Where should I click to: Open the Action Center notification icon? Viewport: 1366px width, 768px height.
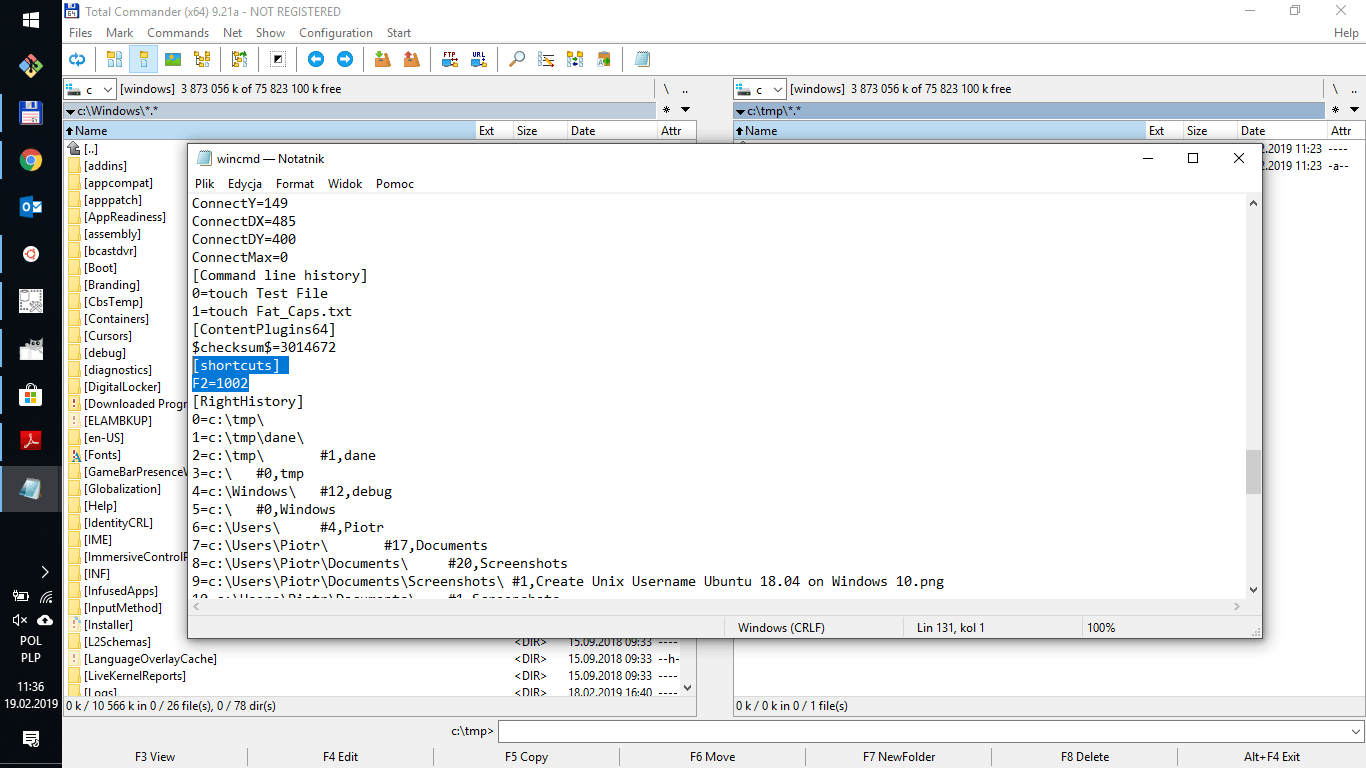[31, 739]
